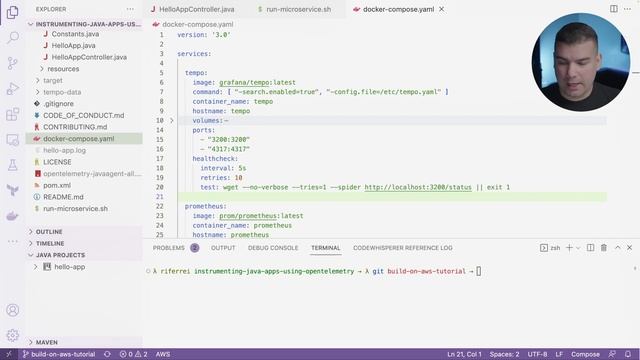The width and height of the screenshot is (640, 360).
Task: Open the Manage gear settings icon
Action: coord(13,335)
